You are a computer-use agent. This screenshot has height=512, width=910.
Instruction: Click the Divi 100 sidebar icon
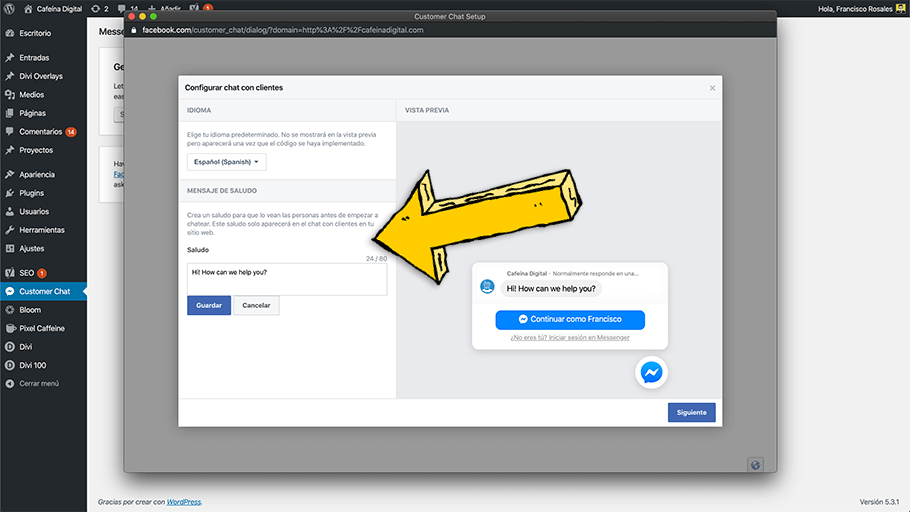click(9, 366)
